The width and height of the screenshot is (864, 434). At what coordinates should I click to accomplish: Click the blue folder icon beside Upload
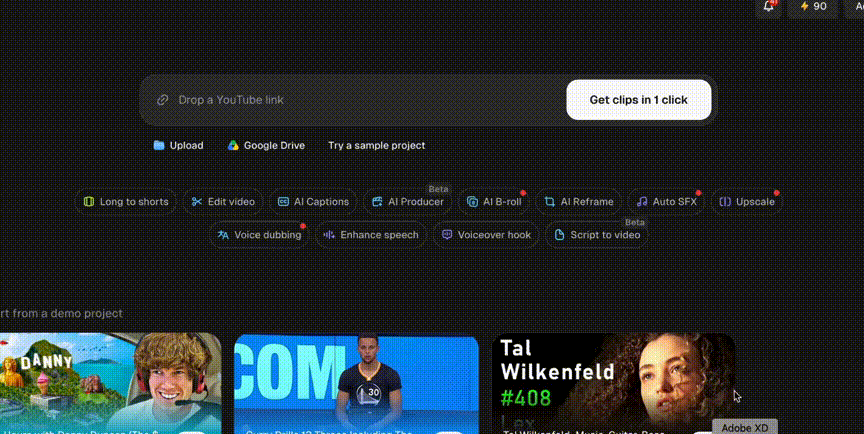[x=159, y=145]
